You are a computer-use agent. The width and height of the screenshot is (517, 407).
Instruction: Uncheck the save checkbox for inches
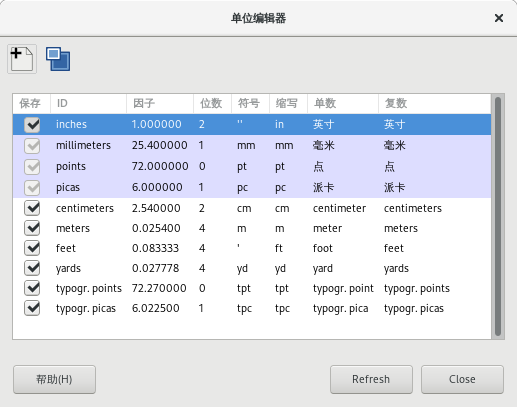[x=32, y=125]
